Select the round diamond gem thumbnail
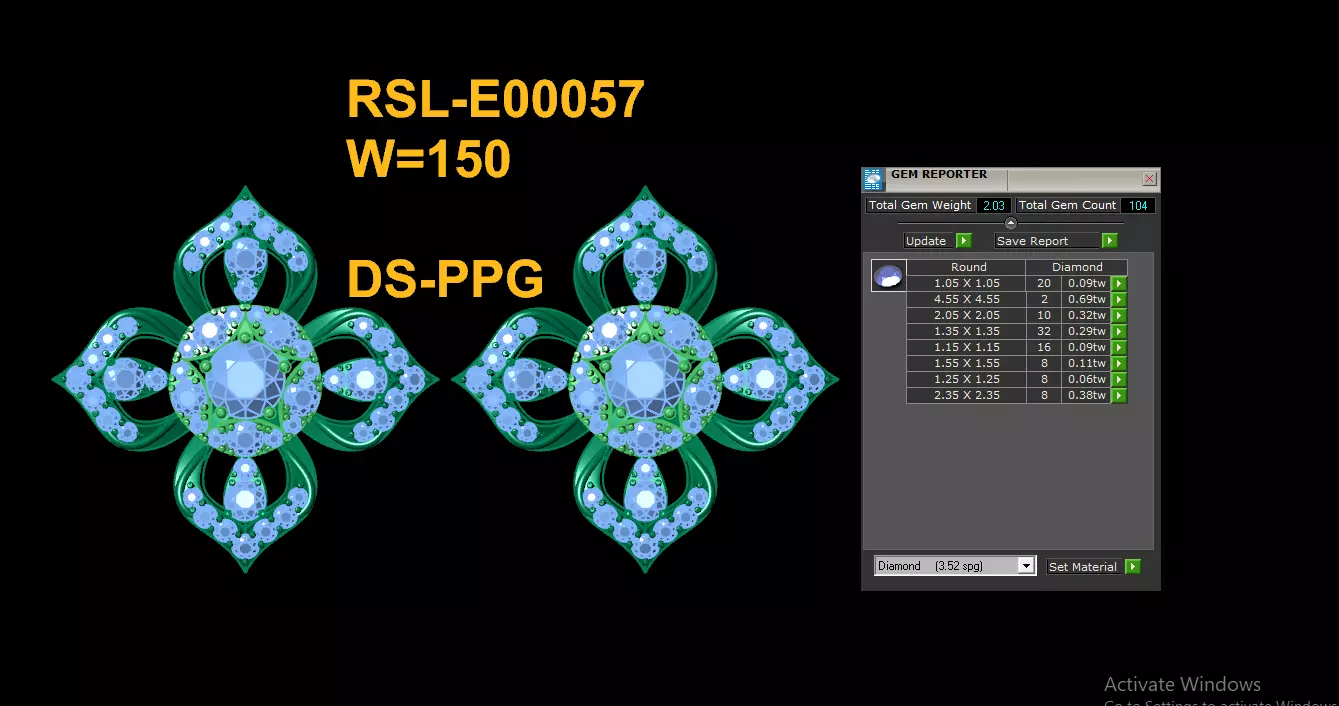 pyautogui.click(x=888, y=277)
